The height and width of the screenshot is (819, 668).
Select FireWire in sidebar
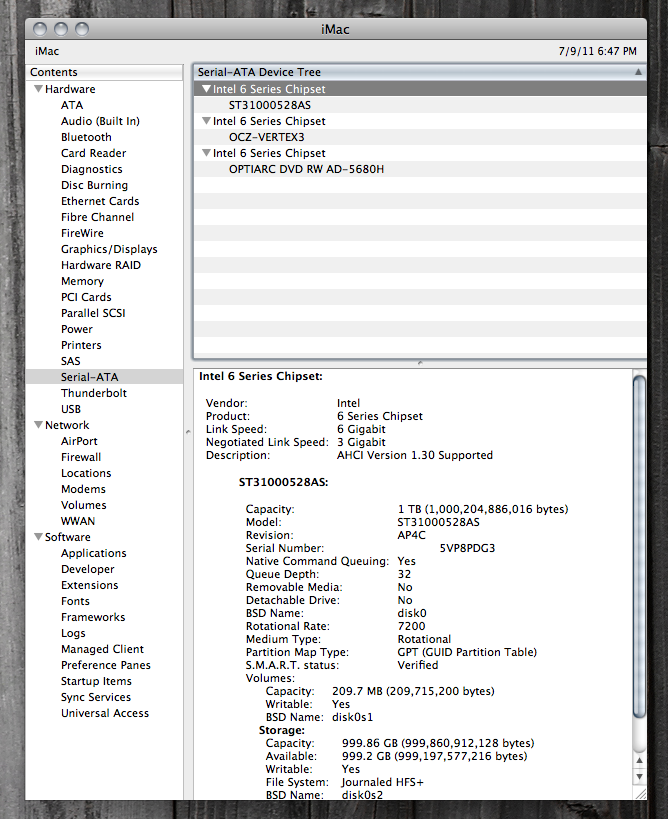click(x=82, y=233)
